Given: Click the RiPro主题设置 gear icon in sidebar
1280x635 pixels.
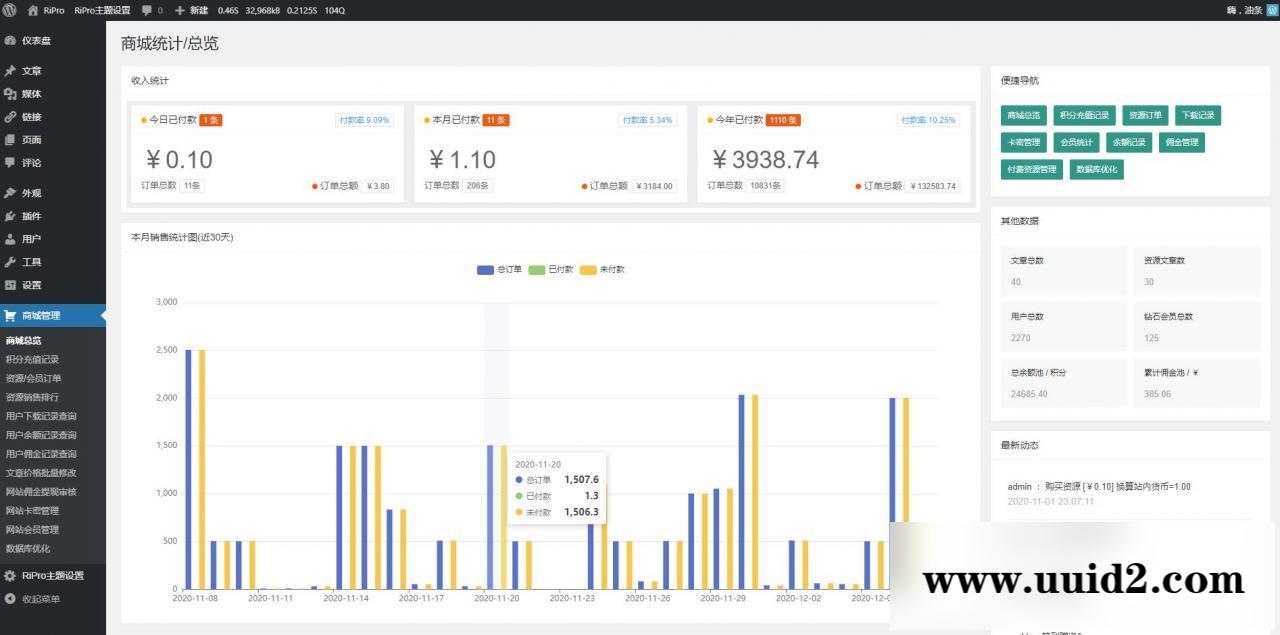Looking at the screenshot, I should click(x=10, y=576).
